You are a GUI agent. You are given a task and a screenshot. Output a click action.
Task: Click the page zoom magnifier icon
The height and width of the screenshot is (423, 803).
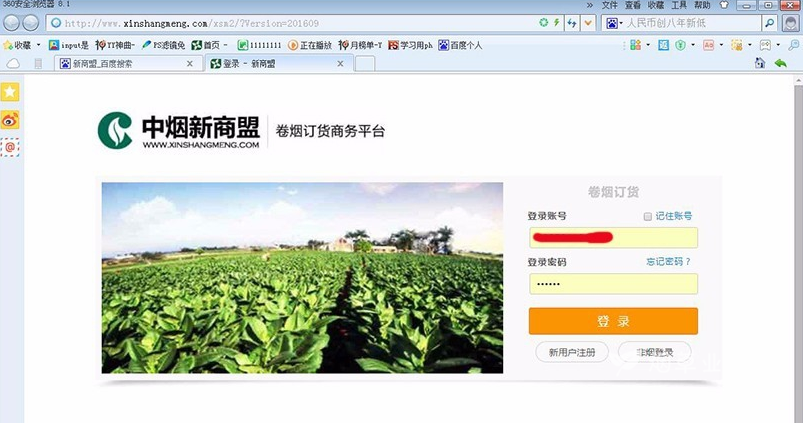793,45
